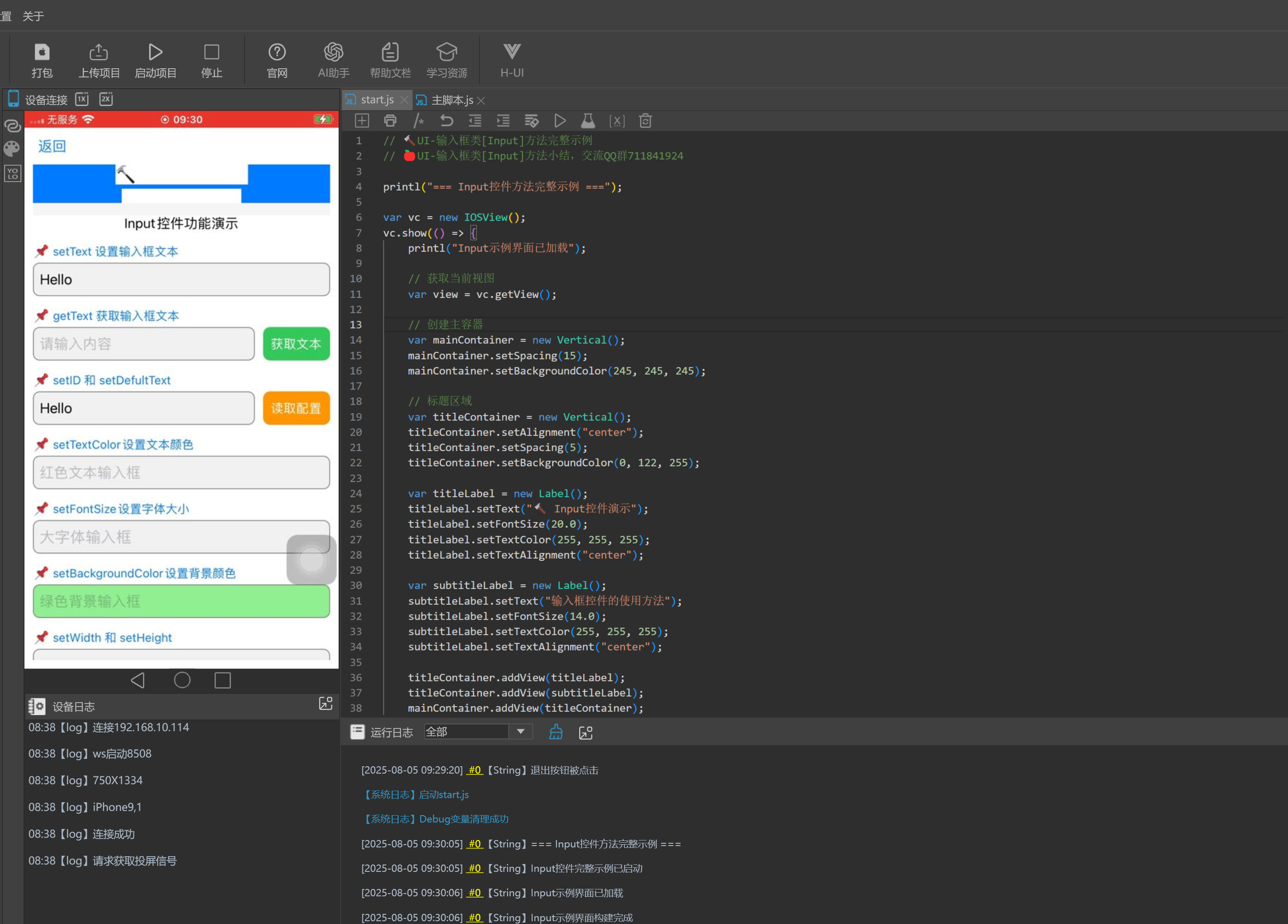Click the iPhone9,1 device log row
The height and width of the screenshot is (924, 1288).
tap(85, 808)
